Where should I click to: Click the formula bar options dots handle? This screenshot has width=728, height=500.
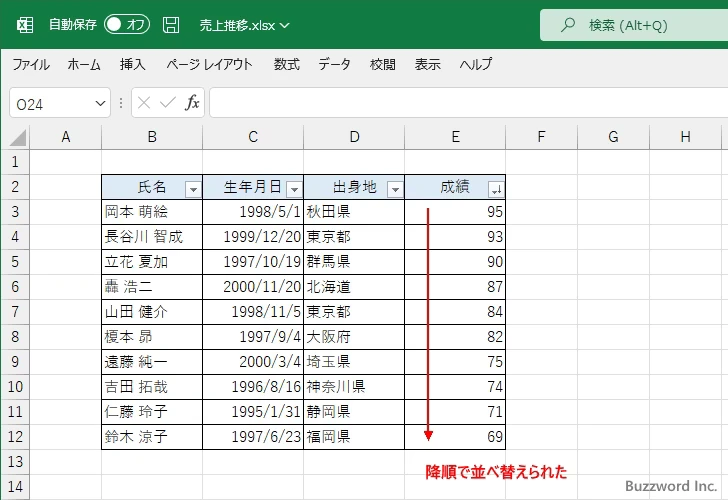(121, 102)
